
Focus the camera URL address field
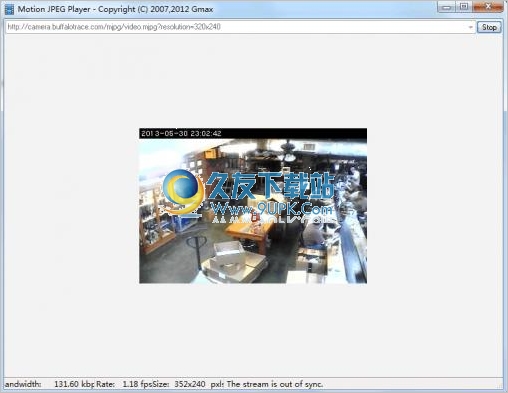coord(240,27)
